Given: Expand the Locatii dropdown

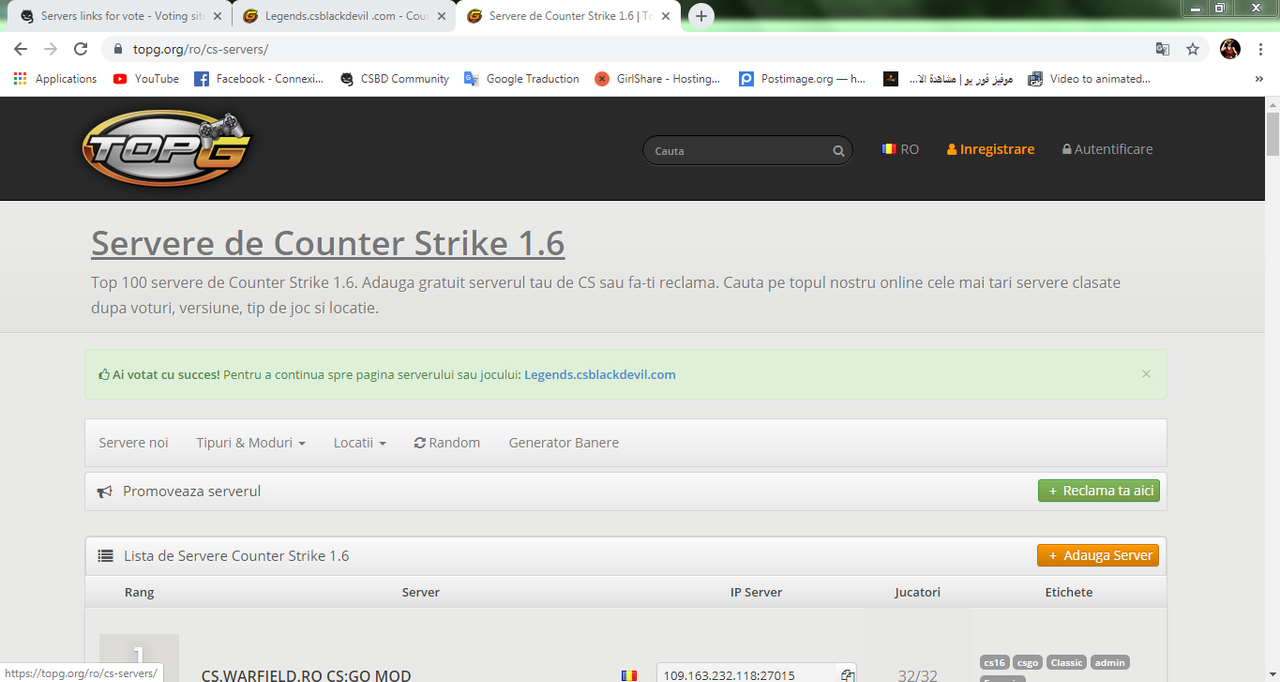Looking at the screenshot, I should (360, 443).
